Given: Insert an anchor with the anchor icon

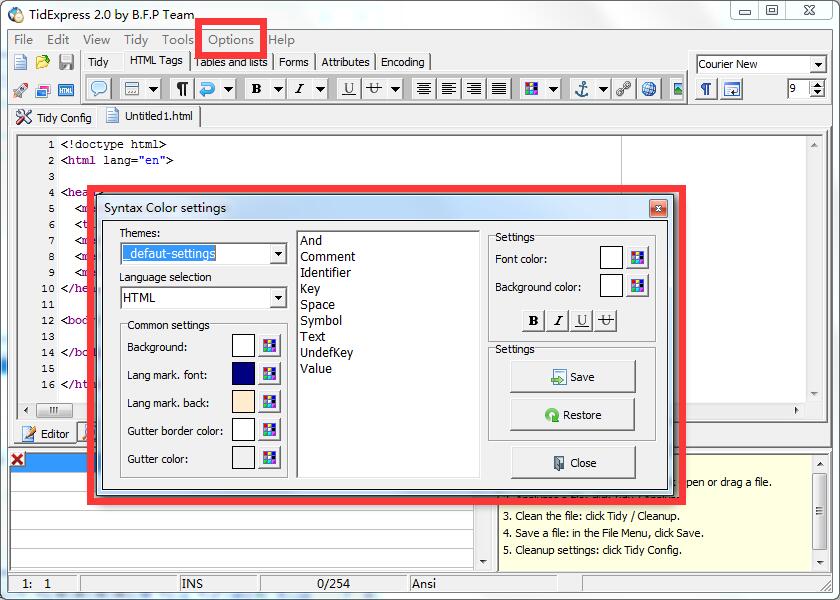Looking at the screenshot, I should tap(581, 88).
